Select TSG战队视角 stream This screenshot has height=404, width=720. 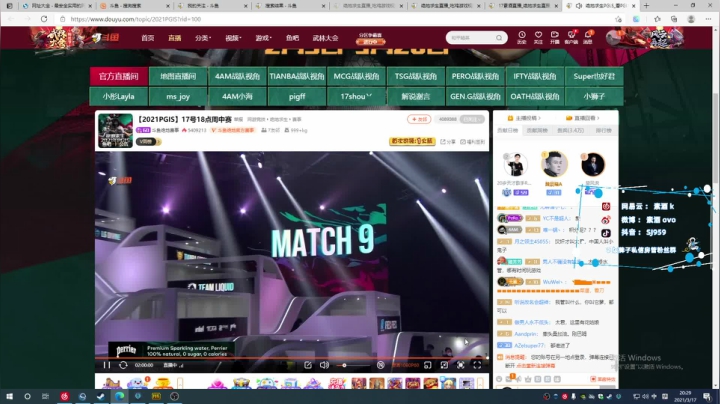pyautogui.click(x=416, y=76)
